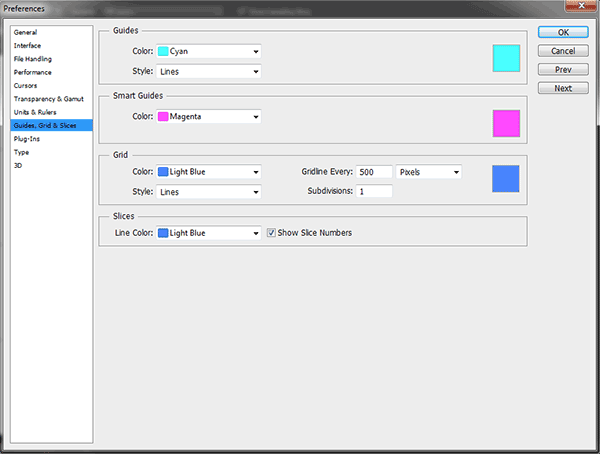Screen dimensions: 600x454
Task: Go to File Handling preferences
Action: pyautogui.click(x=33, y=59)
